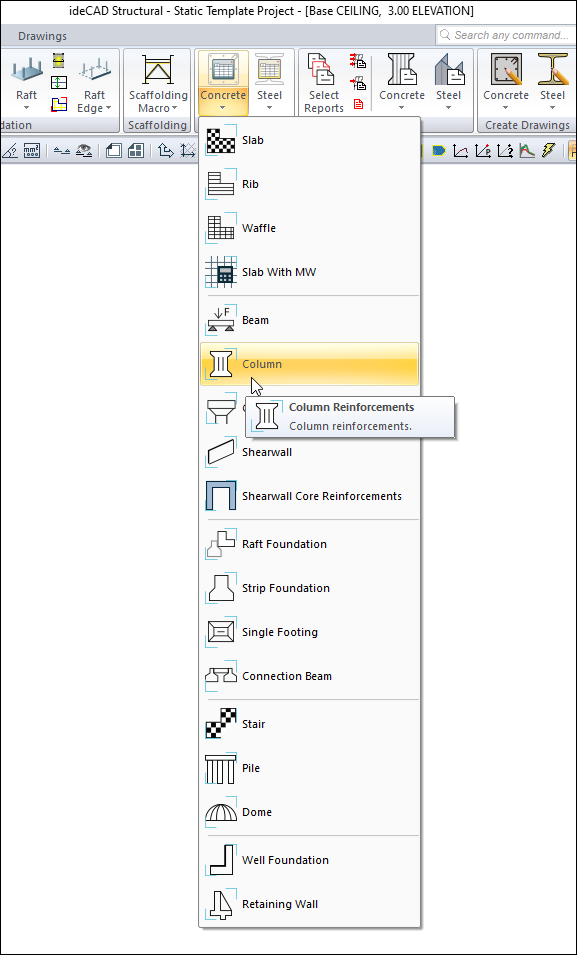The height and width of the screenshot is (955, 577).
Task: Open Shearwall Core Reinforcements
Action: [x=310, y=496]
